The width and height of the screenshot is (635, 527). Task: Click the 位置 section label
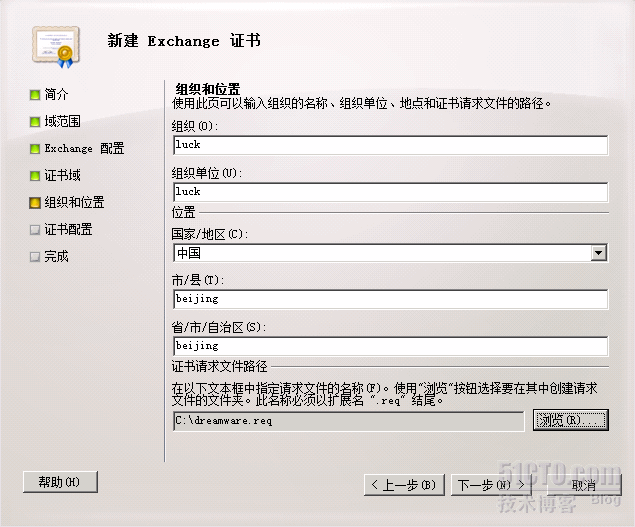(x=183, y=212)
